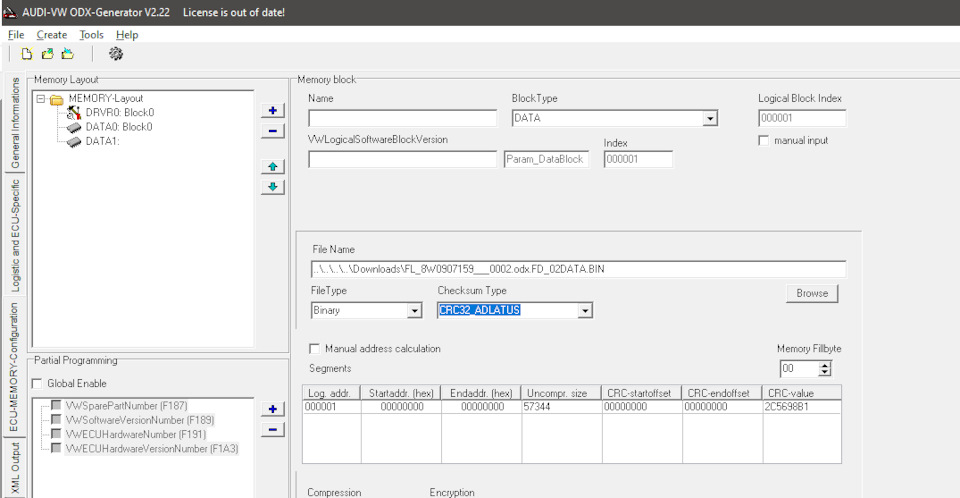Viewport: 960px width, 498px height.
Task: Remove partial programming entry with minus
Action: (272, 429)
